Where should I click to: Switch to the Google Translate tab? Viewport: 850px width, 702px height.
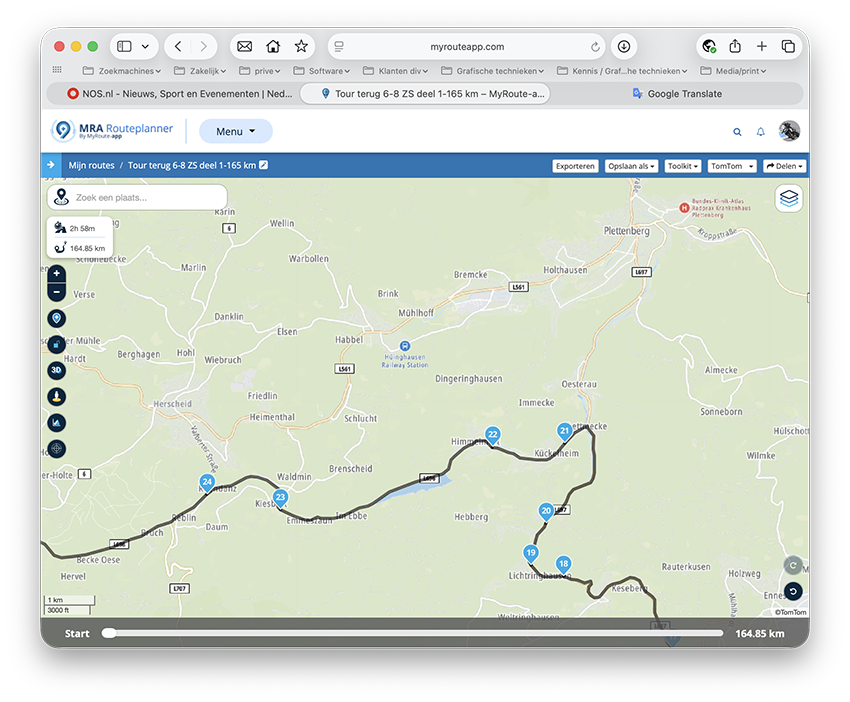click(x=677, y=94)
